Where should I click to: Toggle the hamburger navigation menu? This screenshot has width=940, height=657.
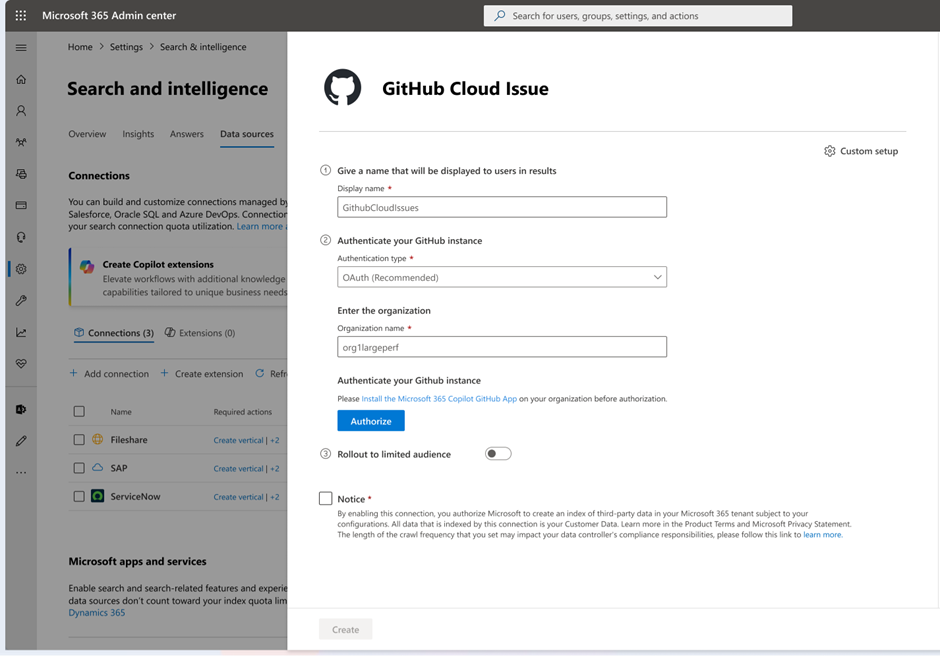coord(21,48)
